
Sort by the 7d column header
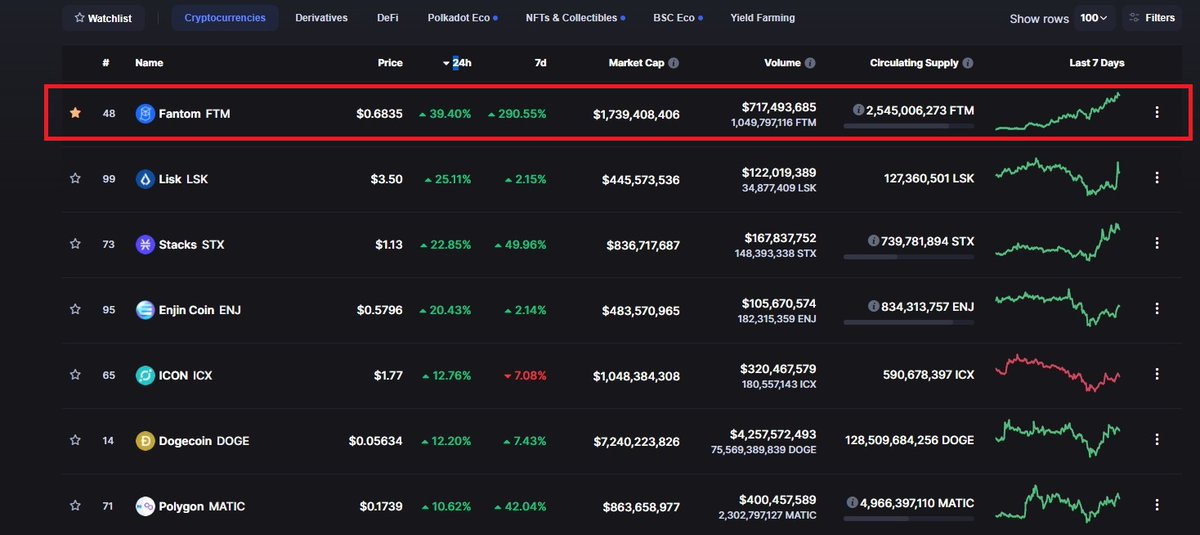(540, 63)
